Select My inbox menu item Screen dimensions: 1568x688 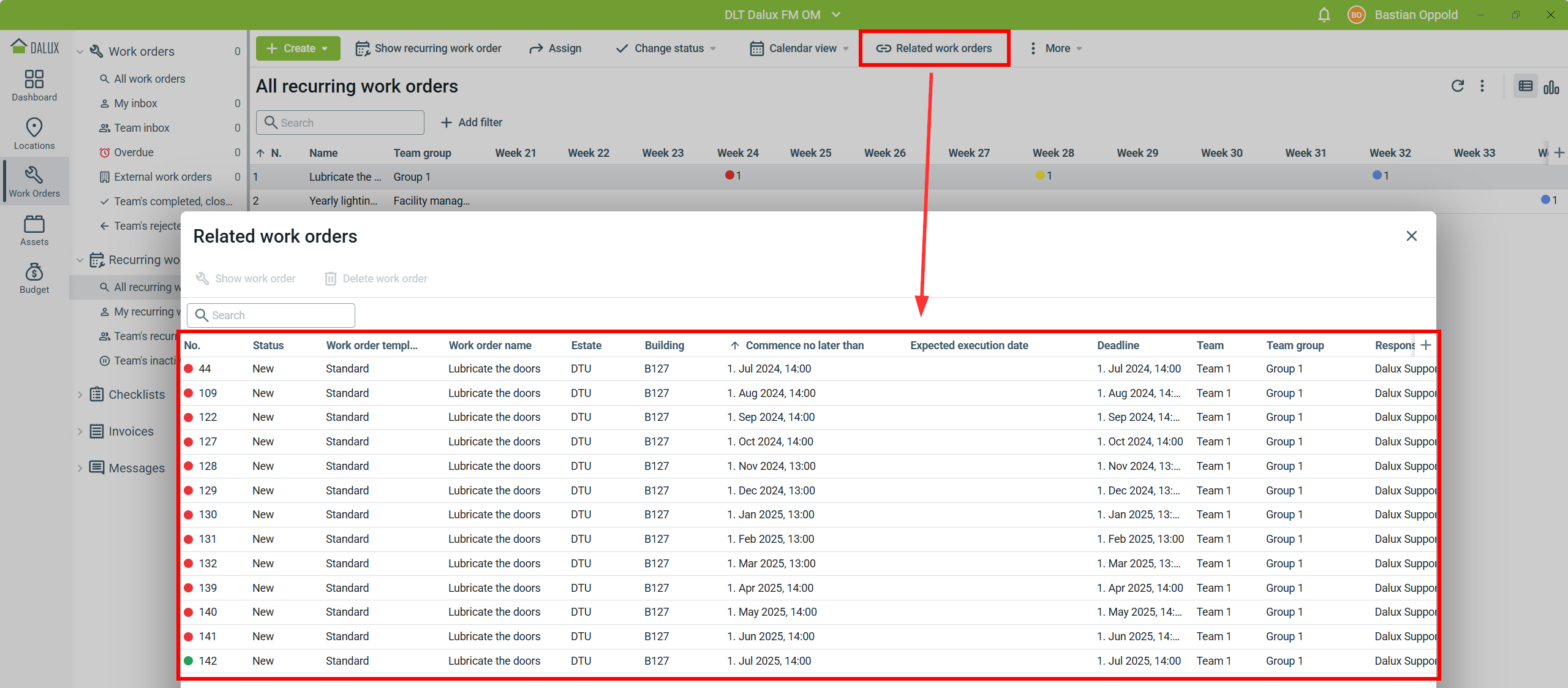pos(135,104)
